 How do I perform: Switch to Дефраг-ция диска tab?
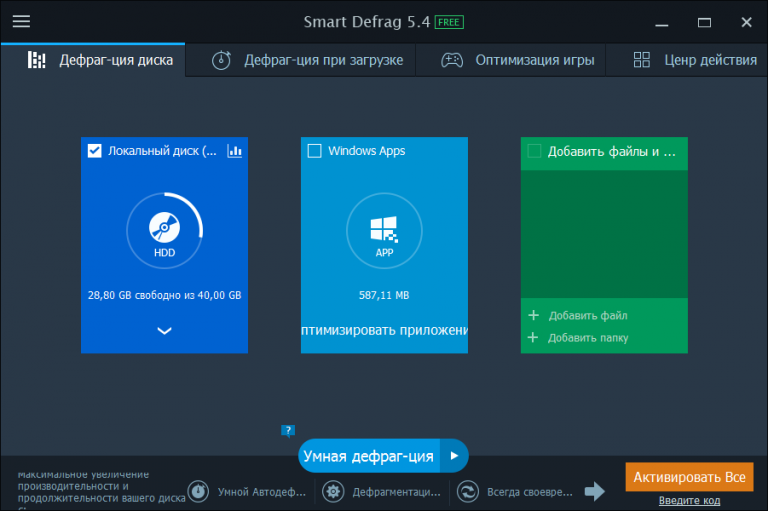93,60
